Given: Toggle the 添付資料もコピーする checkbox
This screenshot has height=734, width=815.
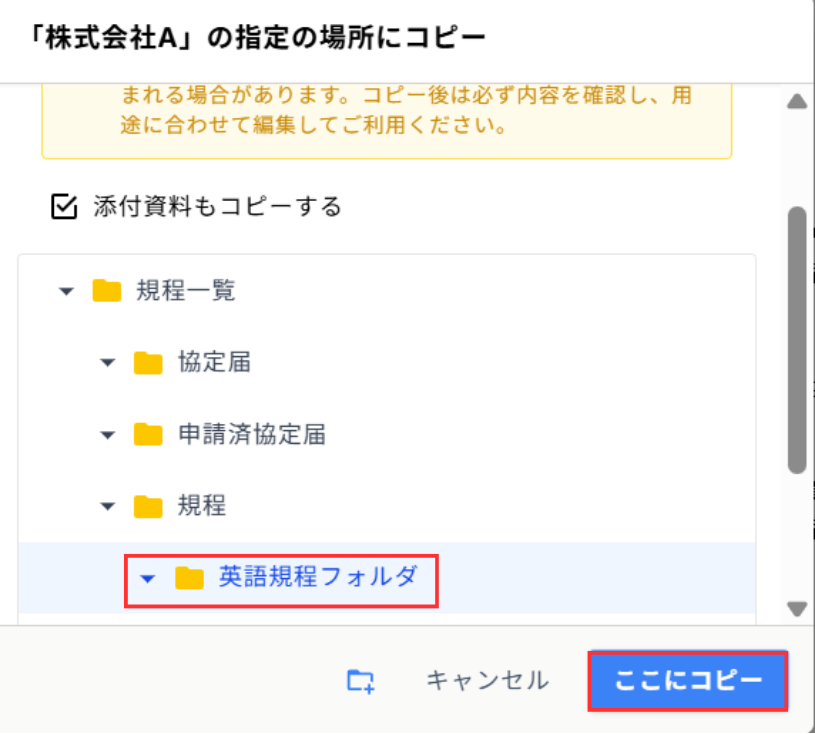Looking at the screenshot, I should [64, 207].
